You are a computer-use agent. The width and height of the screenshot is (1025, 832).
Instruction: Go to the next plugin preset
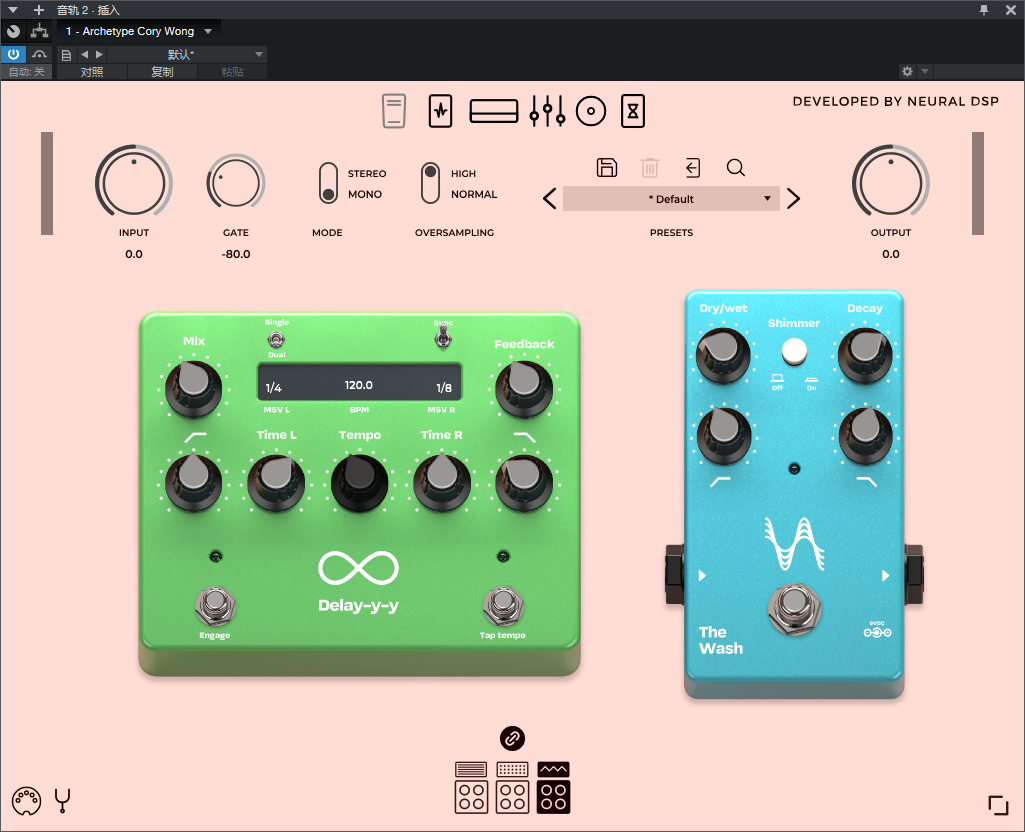point(793,199)
